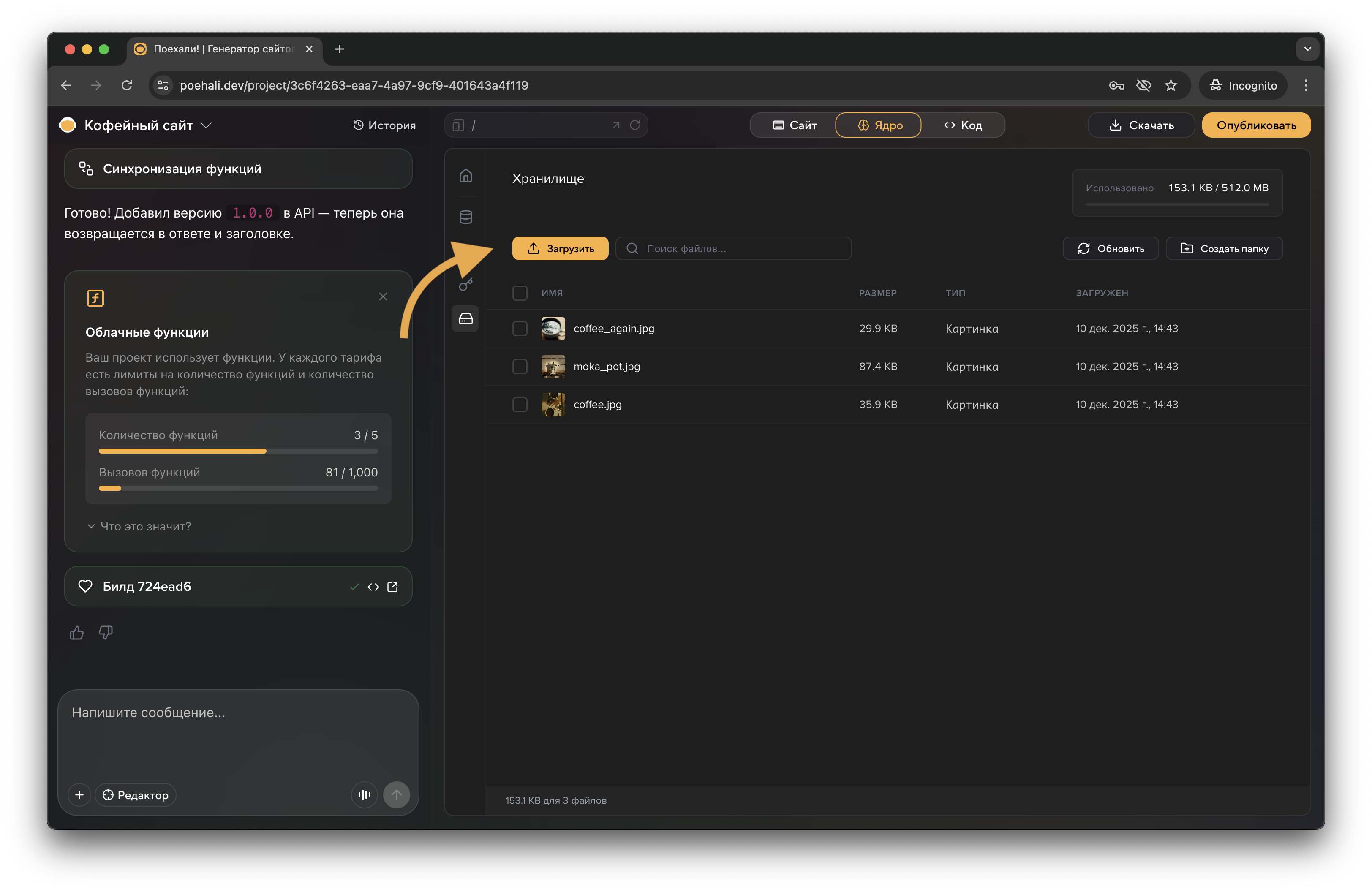Open build 724ead6 in external window

pyautogui.click(x=392, y=587)
